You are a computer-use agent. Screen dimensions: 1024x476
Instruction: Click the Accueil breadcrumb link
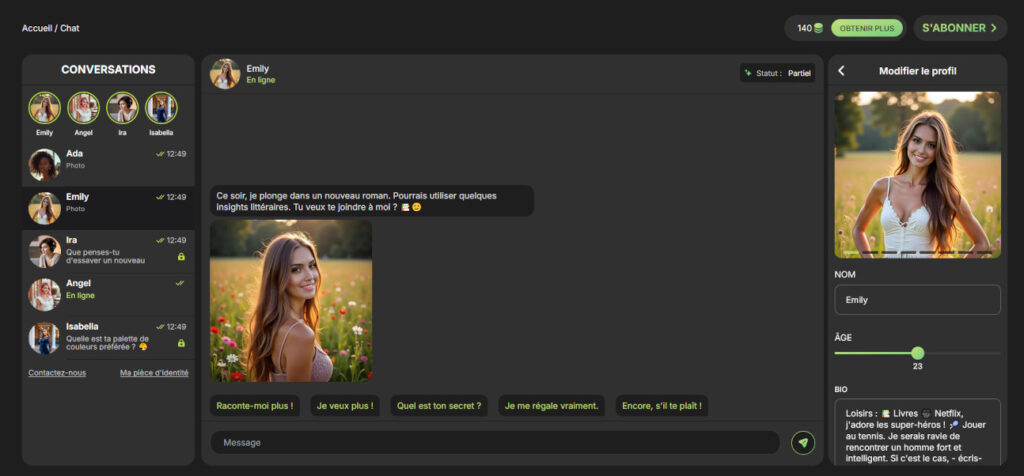37,28
